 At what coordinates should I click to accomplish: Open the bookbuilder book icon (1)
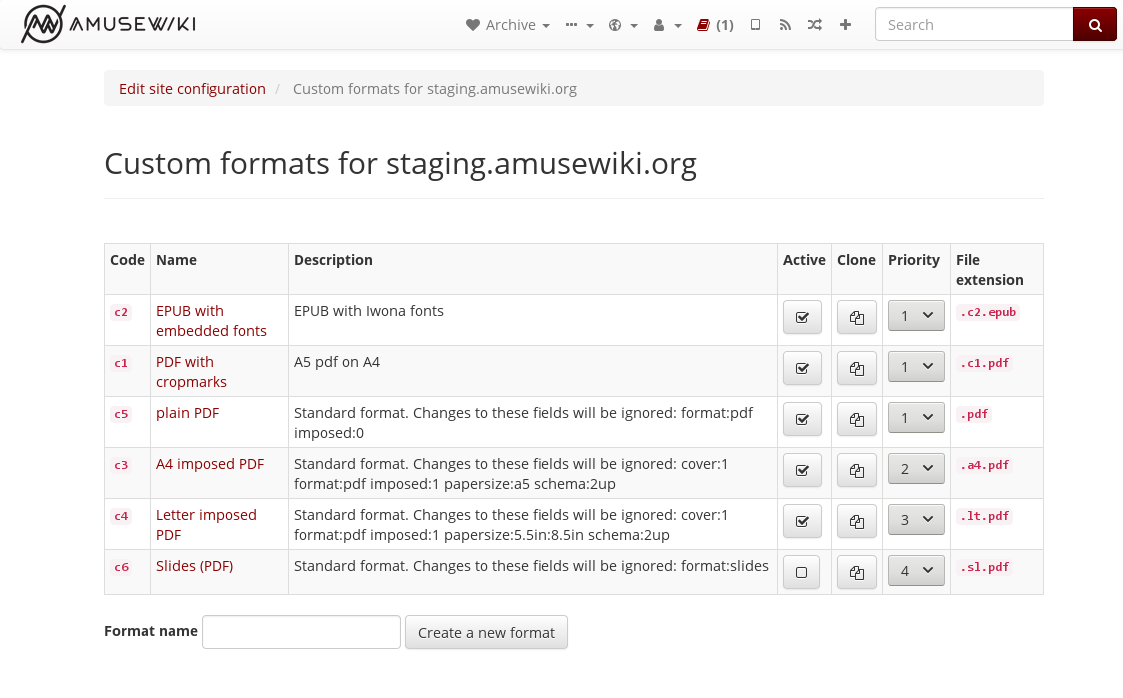click(715, 25)
